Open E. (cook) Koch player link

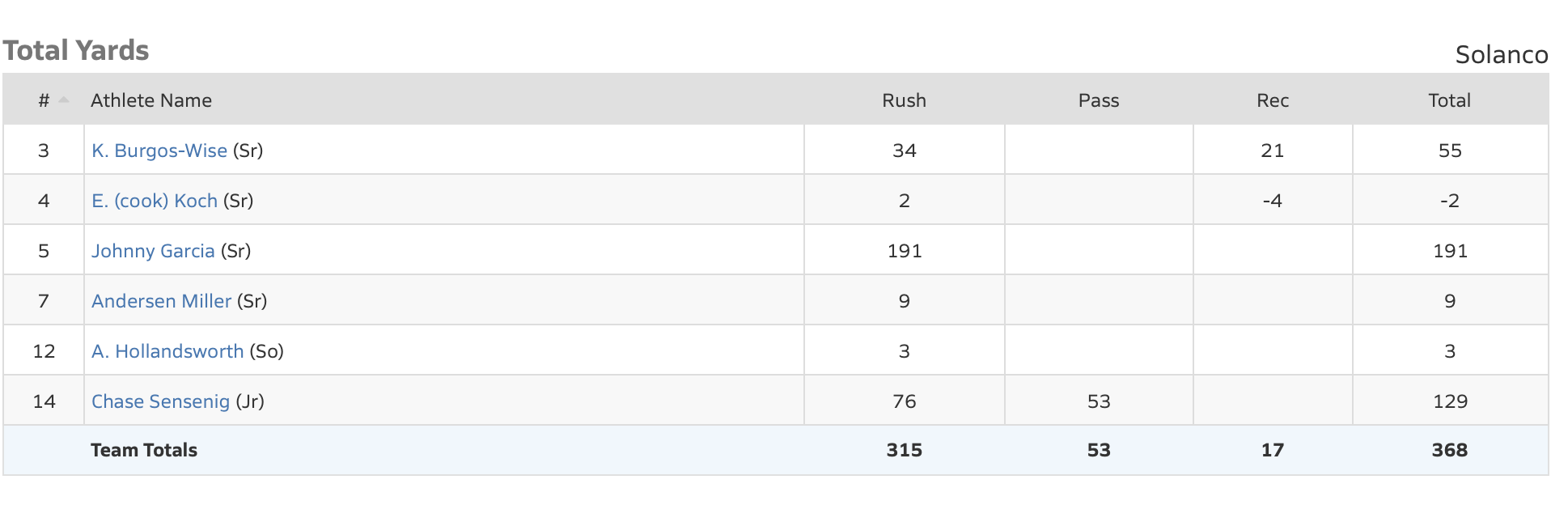tap(155, 201)
